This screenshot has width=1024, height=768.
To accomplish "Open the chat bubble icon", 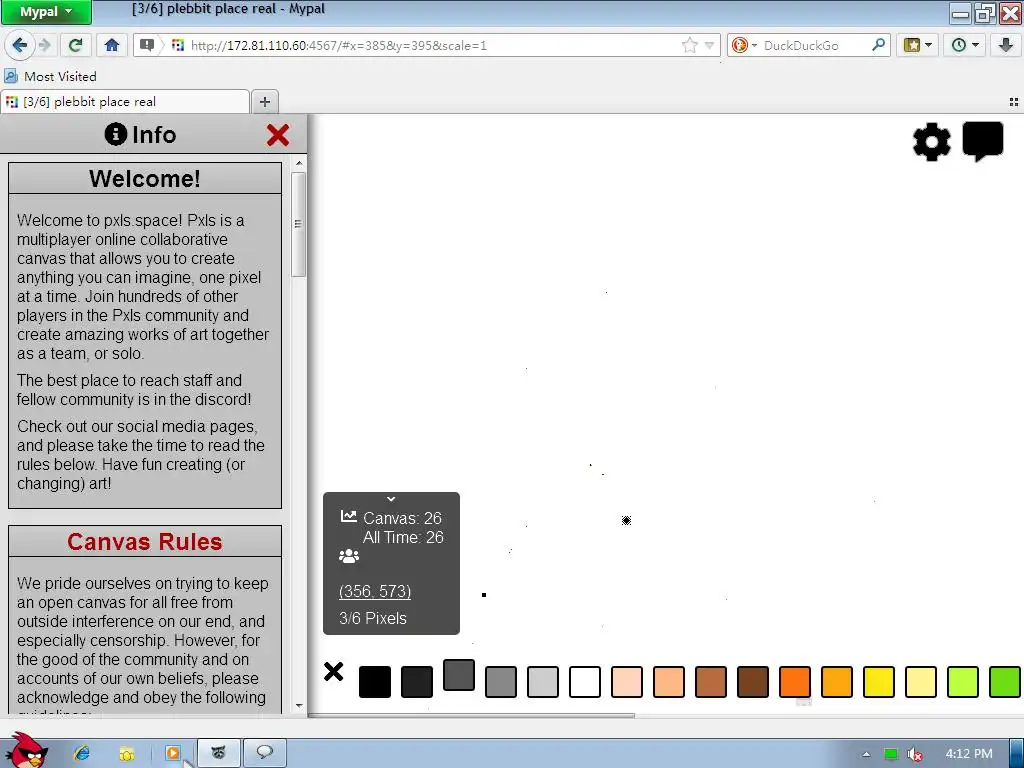I will tap(983, 141).
